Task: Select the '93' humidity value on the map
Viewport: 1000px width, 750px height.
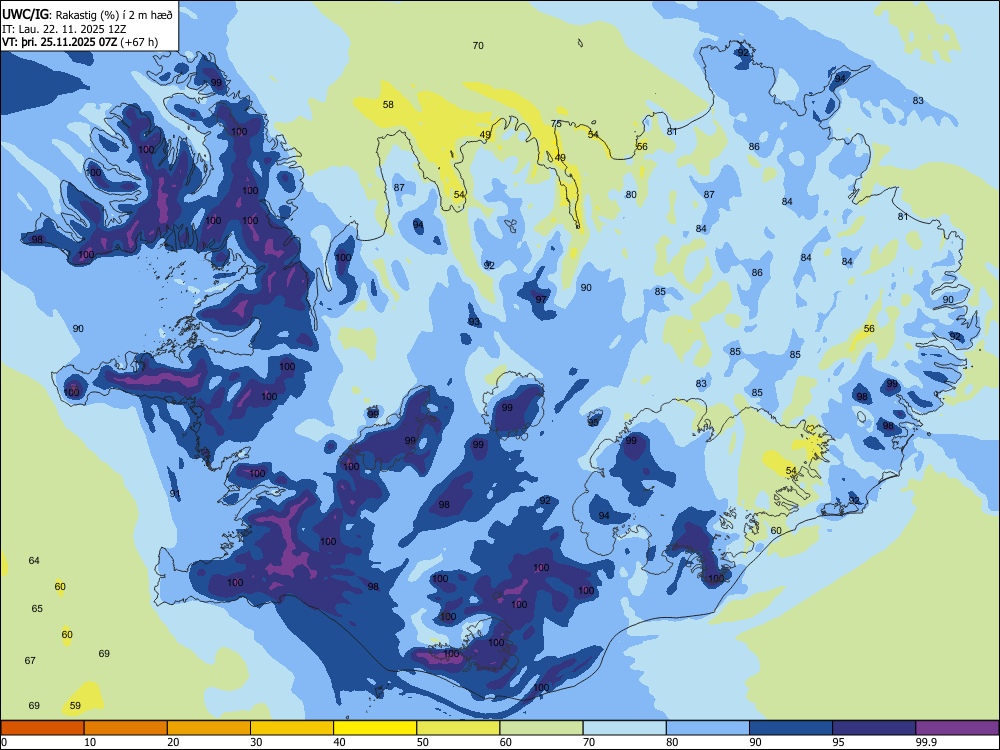Action: coord(474,321)
